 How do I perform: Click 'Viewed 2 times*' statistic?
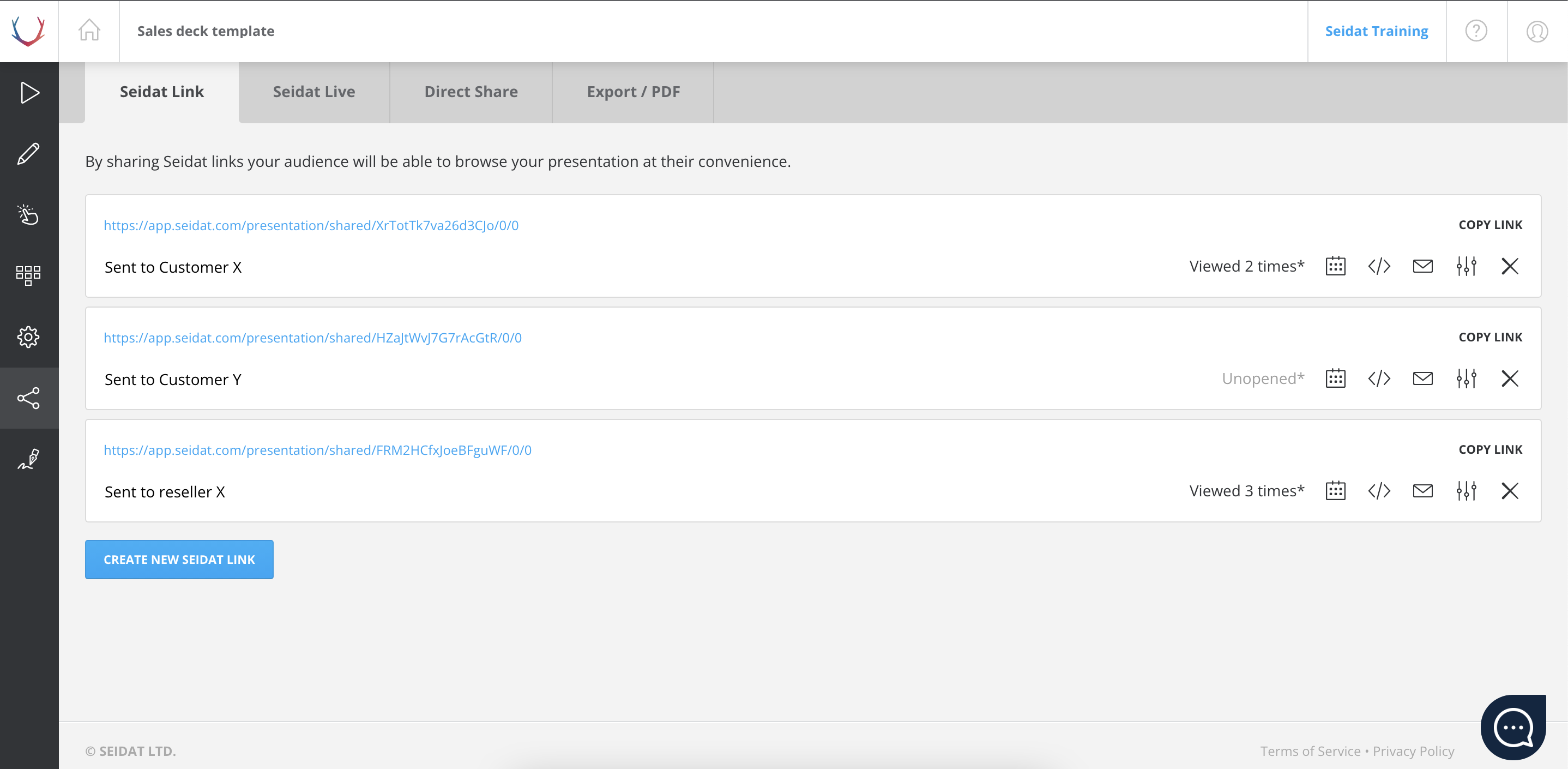point(1247,266)
